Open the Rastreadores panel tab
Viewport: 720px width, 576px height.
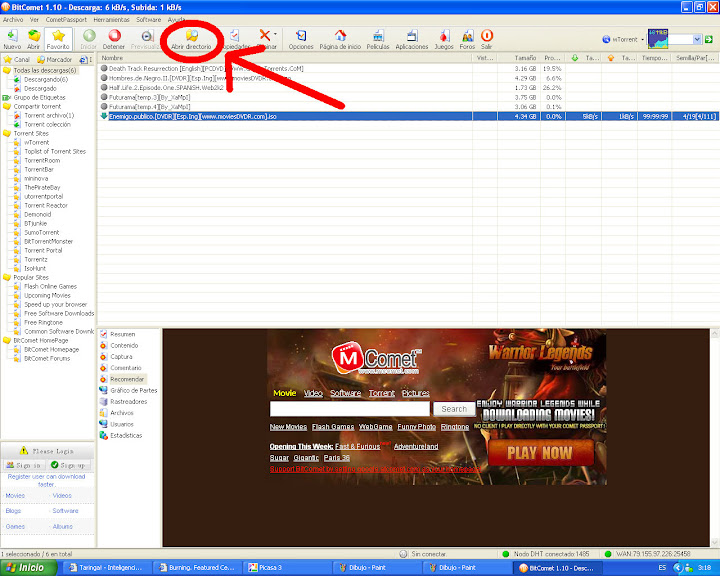(129, 402)
